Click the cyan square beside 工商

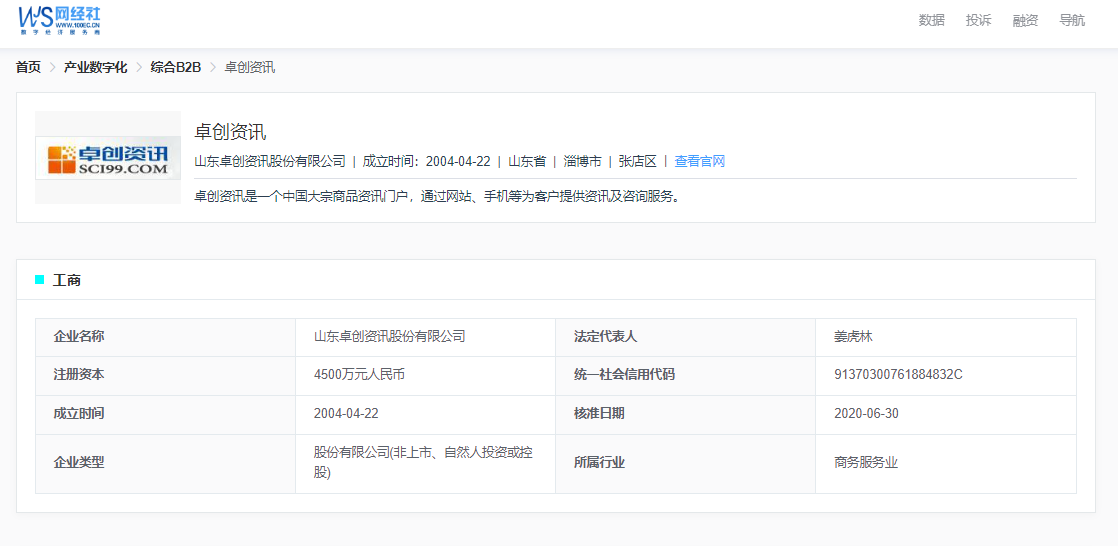click(x=40, y=280)
